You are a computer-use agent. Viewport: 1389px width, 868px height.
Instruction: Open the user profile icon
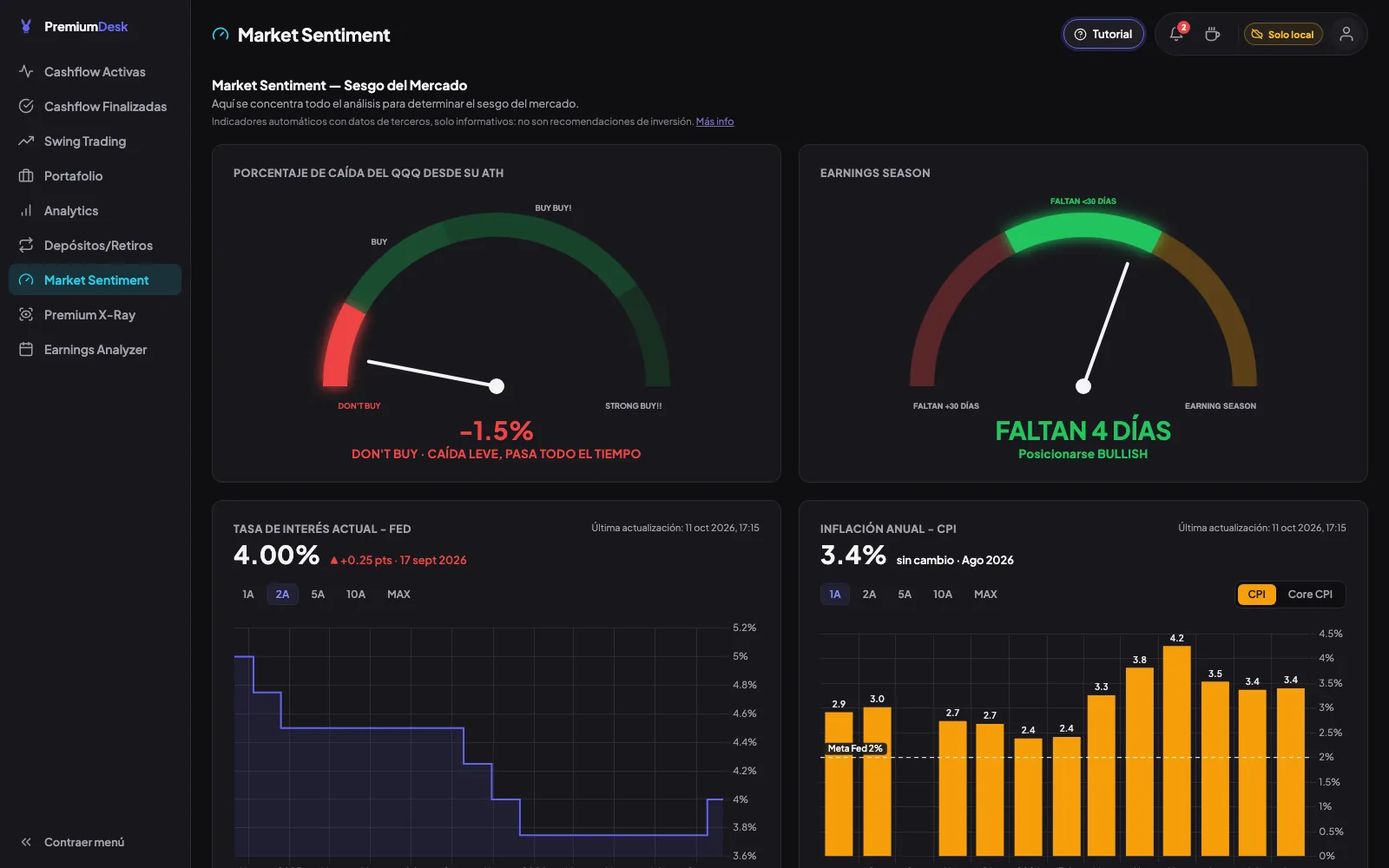1346,34
